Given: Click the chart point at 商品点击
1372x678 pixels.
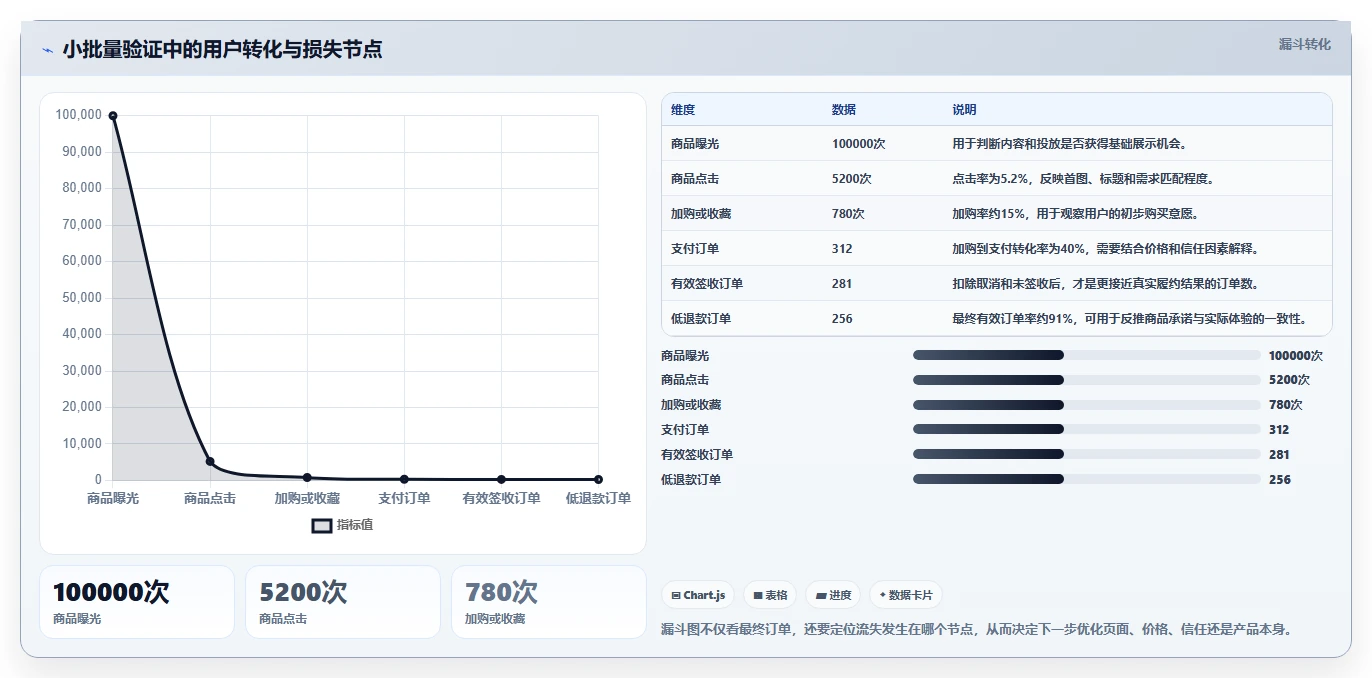Looking at the screenshot, I should (x=210, y=461).
